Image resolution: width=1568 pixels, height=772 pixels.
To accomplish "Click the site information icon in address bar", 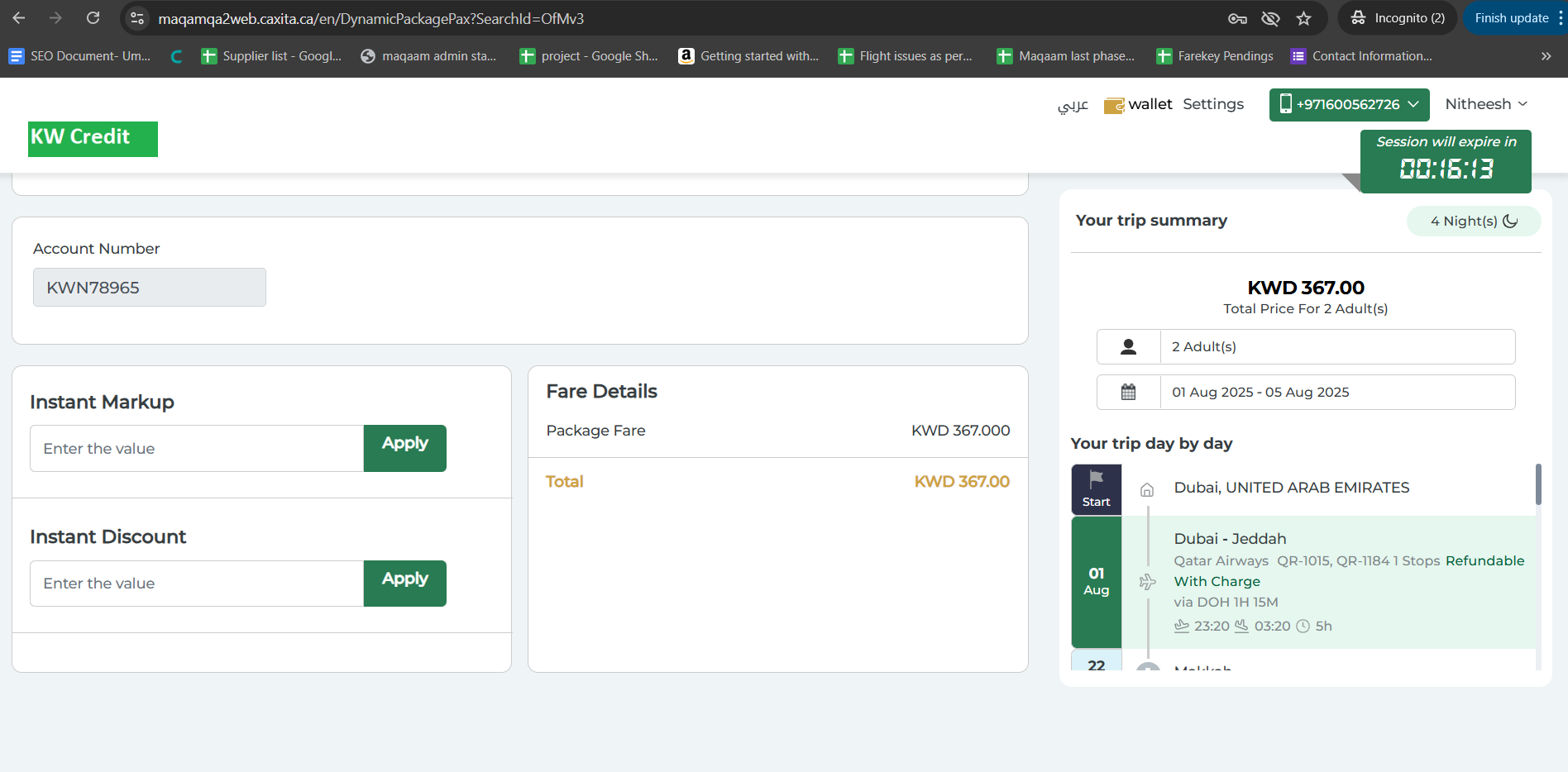I will click(138, 18).
